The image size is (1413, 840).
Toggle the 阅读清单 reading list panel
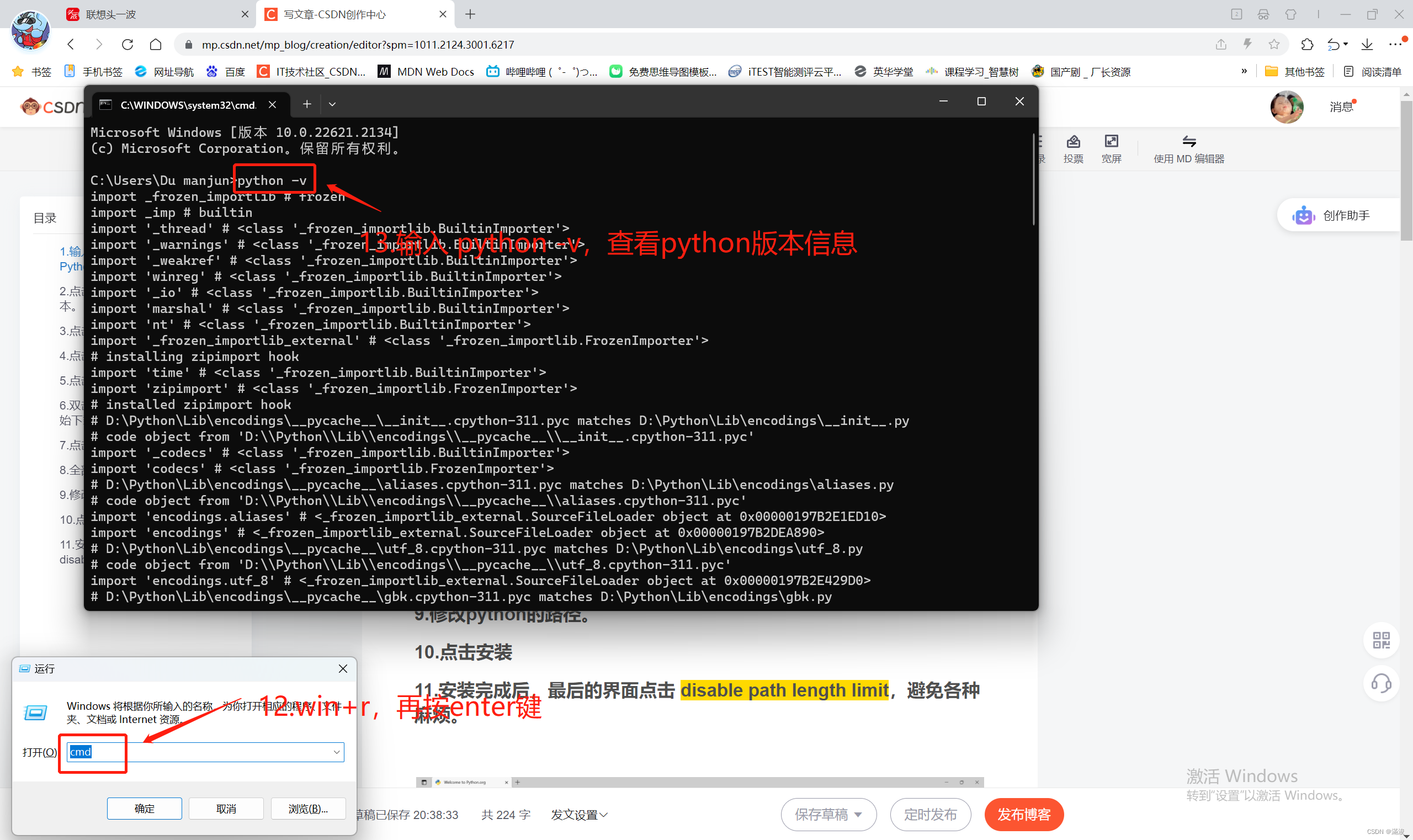click(1374, 71)
